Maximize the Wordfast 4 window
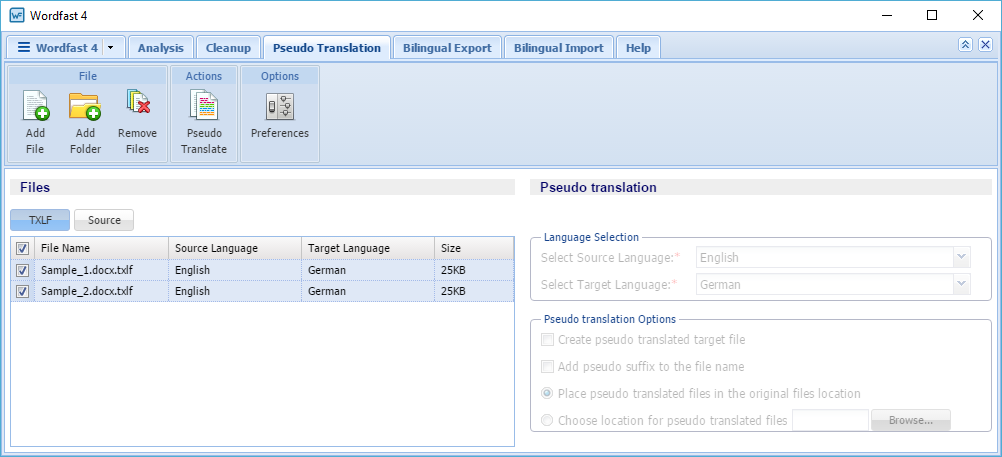Screen dimensions: 1002x457 point(932,15)
